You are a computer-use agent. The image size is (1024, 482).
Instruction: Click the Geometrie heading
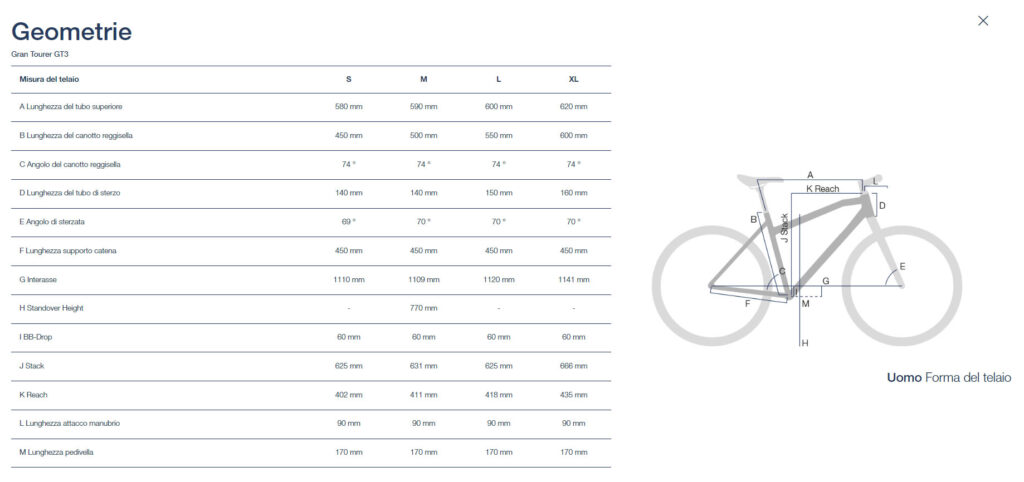point(72,31)
